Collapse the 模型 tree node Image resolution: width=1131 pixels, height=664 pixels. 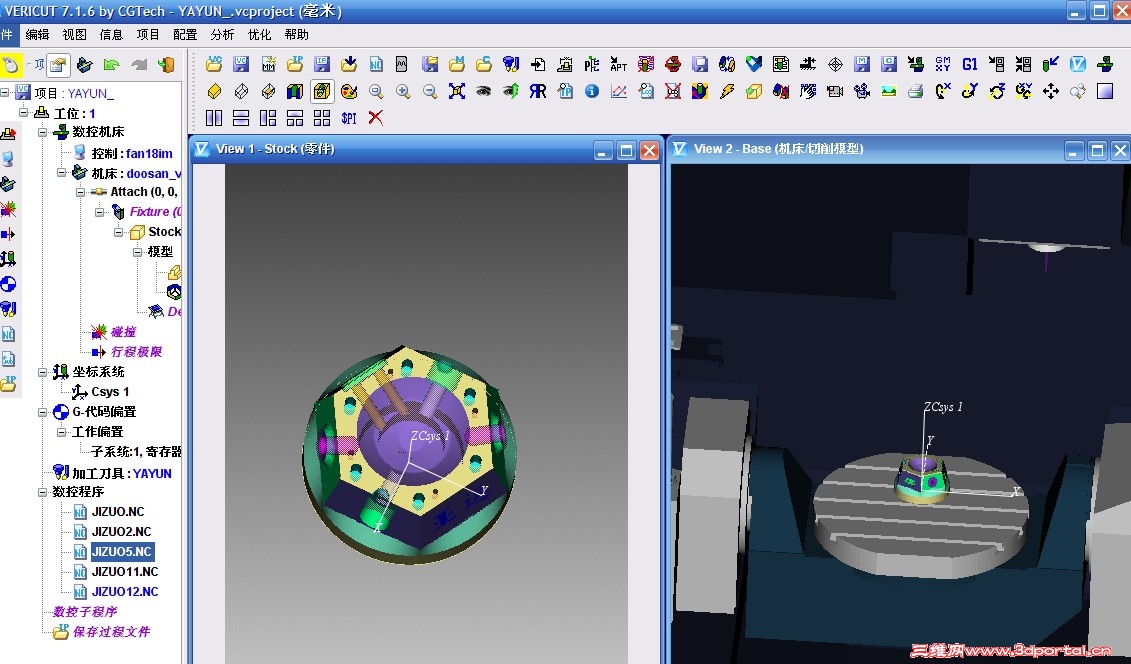pos(137,252)
